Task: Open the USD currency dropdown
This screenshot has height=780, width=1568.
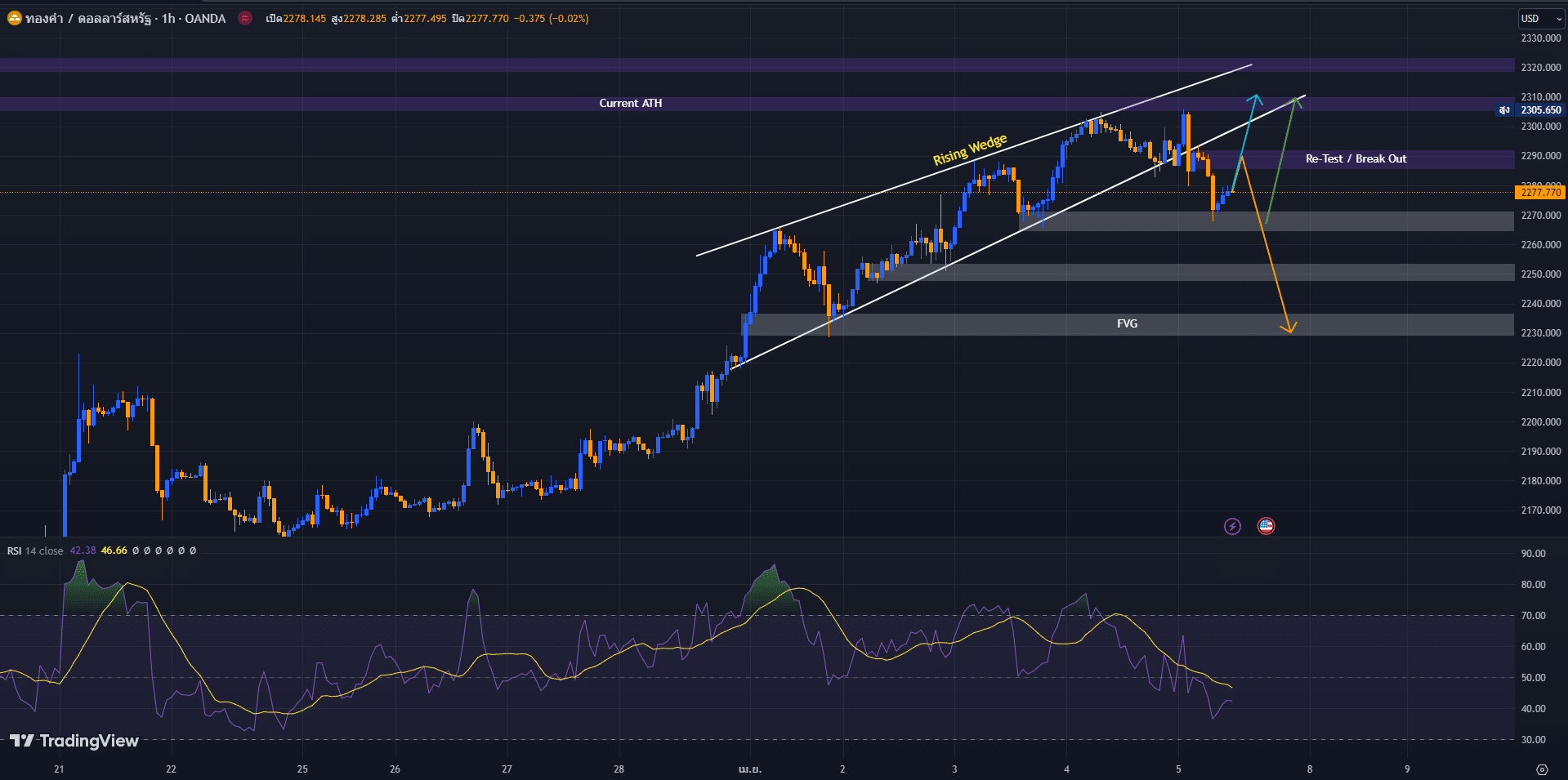Action: coord(1539,18)
